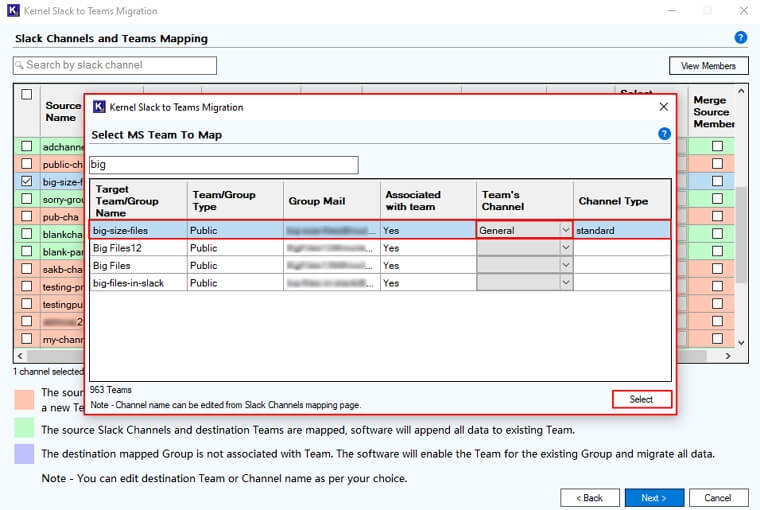The width and height of the screenshot is (760, 510).
Task: Click the horizontal scrollbar left arrow in main table
Action: 20,356
